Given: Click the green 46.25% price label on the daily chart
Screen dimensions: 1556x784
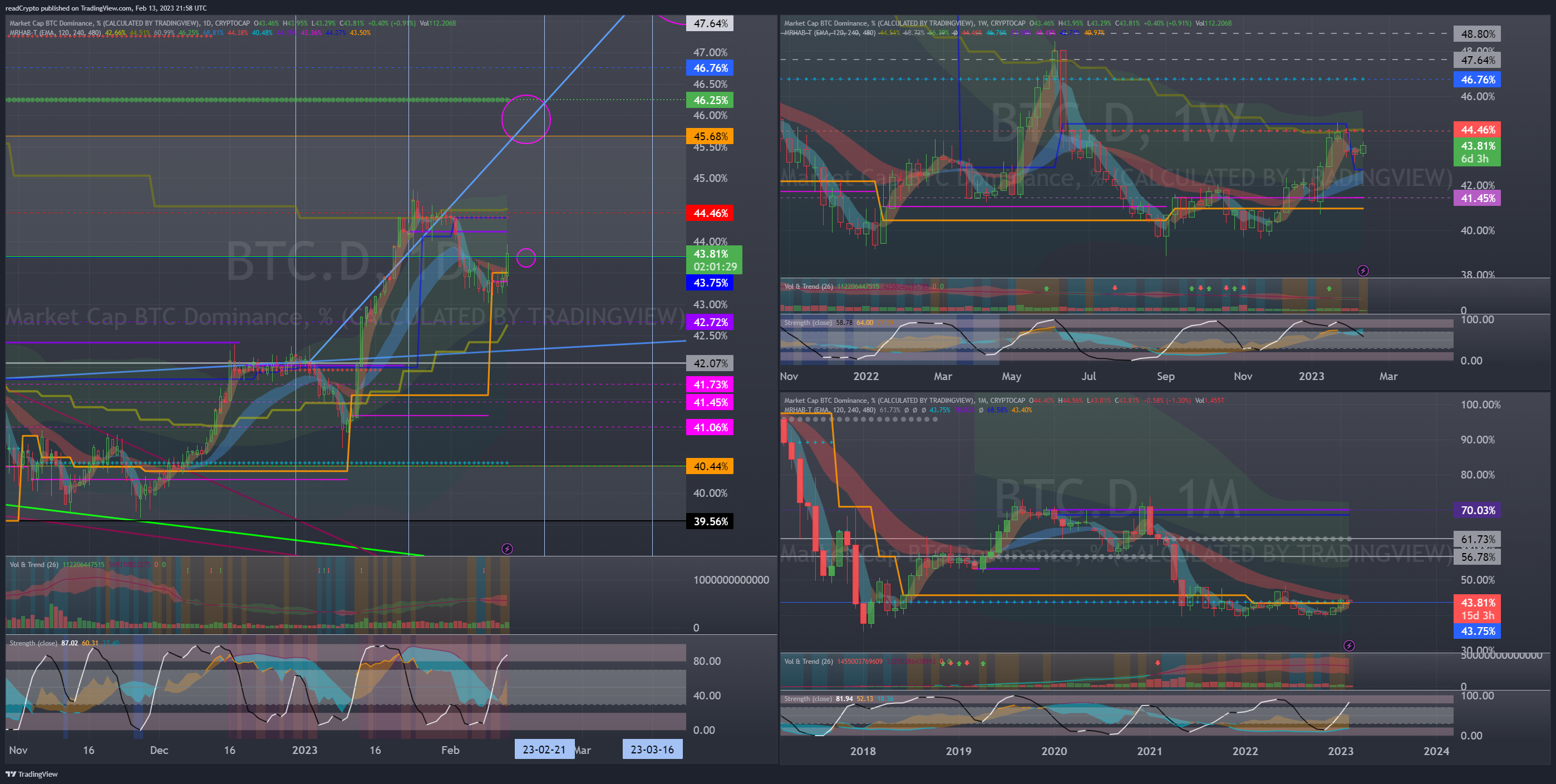Looking at the screenshot, I should 710,100.
